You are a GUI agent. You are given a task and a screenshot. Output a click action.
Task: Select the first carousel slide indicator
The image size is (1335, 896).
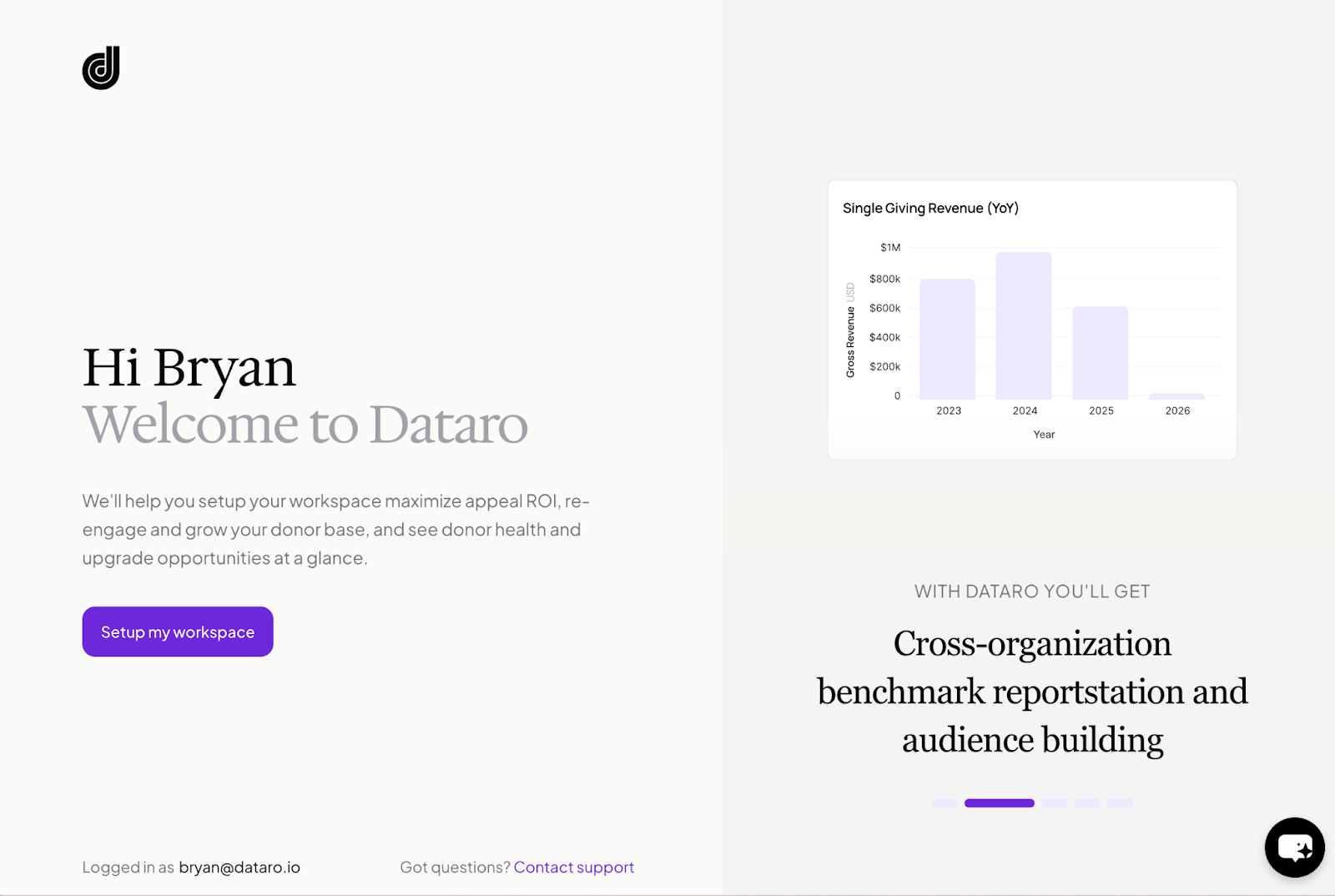[x=945, y=803]
